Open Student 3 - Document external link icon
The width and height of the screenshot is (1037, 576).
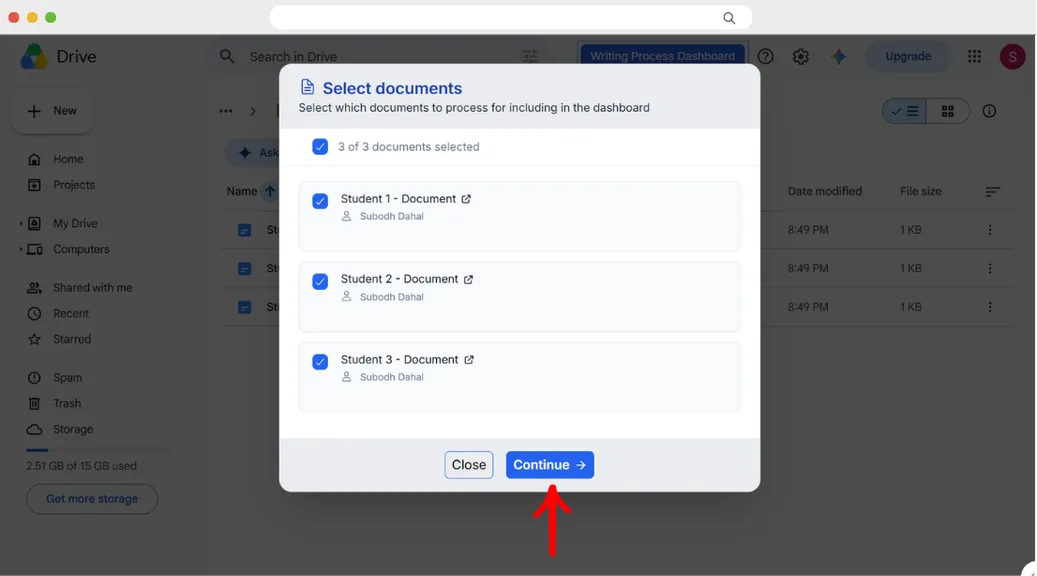tap(469, 360)
